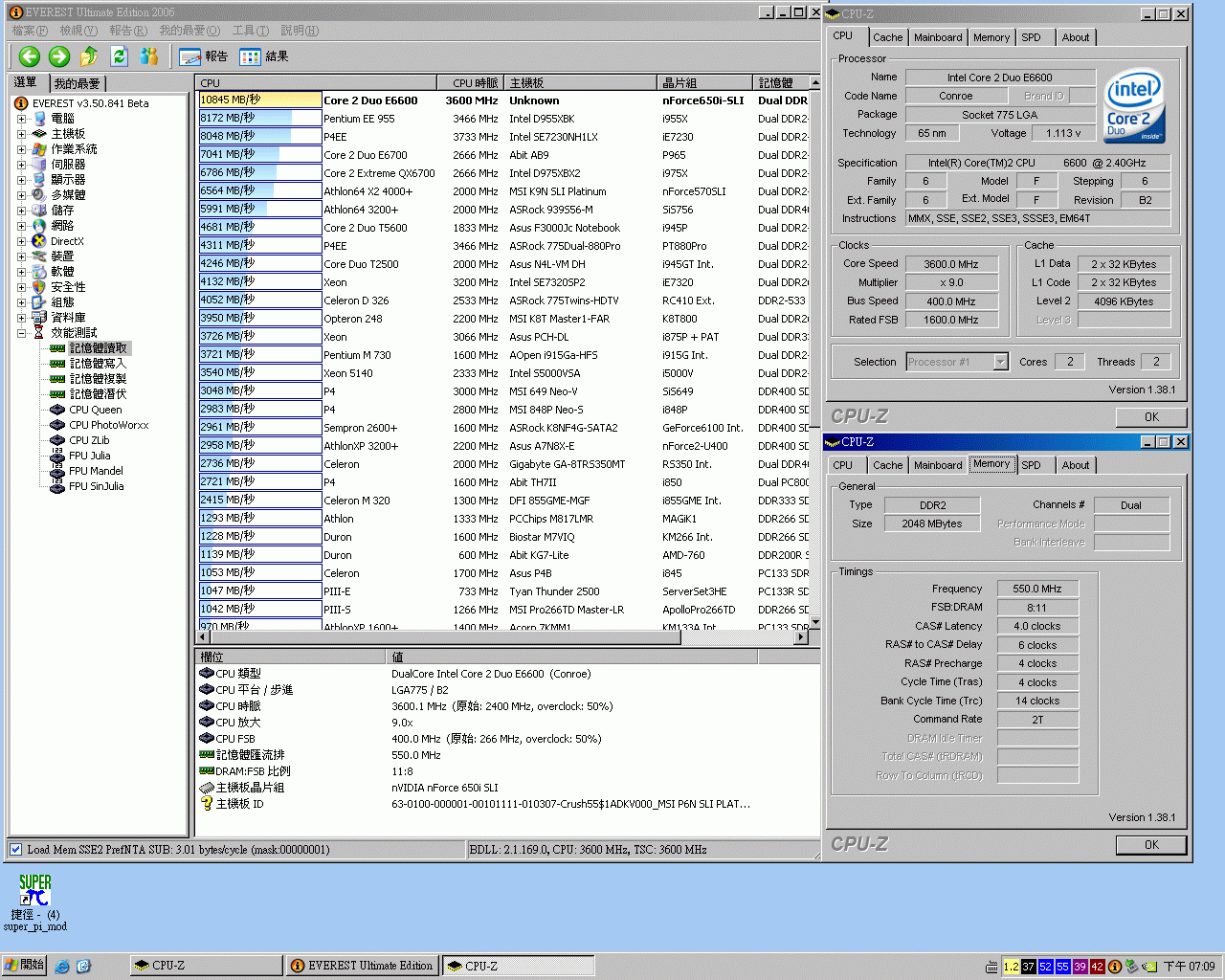Open the 檔案(F) menu
The width and height of the screenshot is (1225, 980).
pos(30,31)
